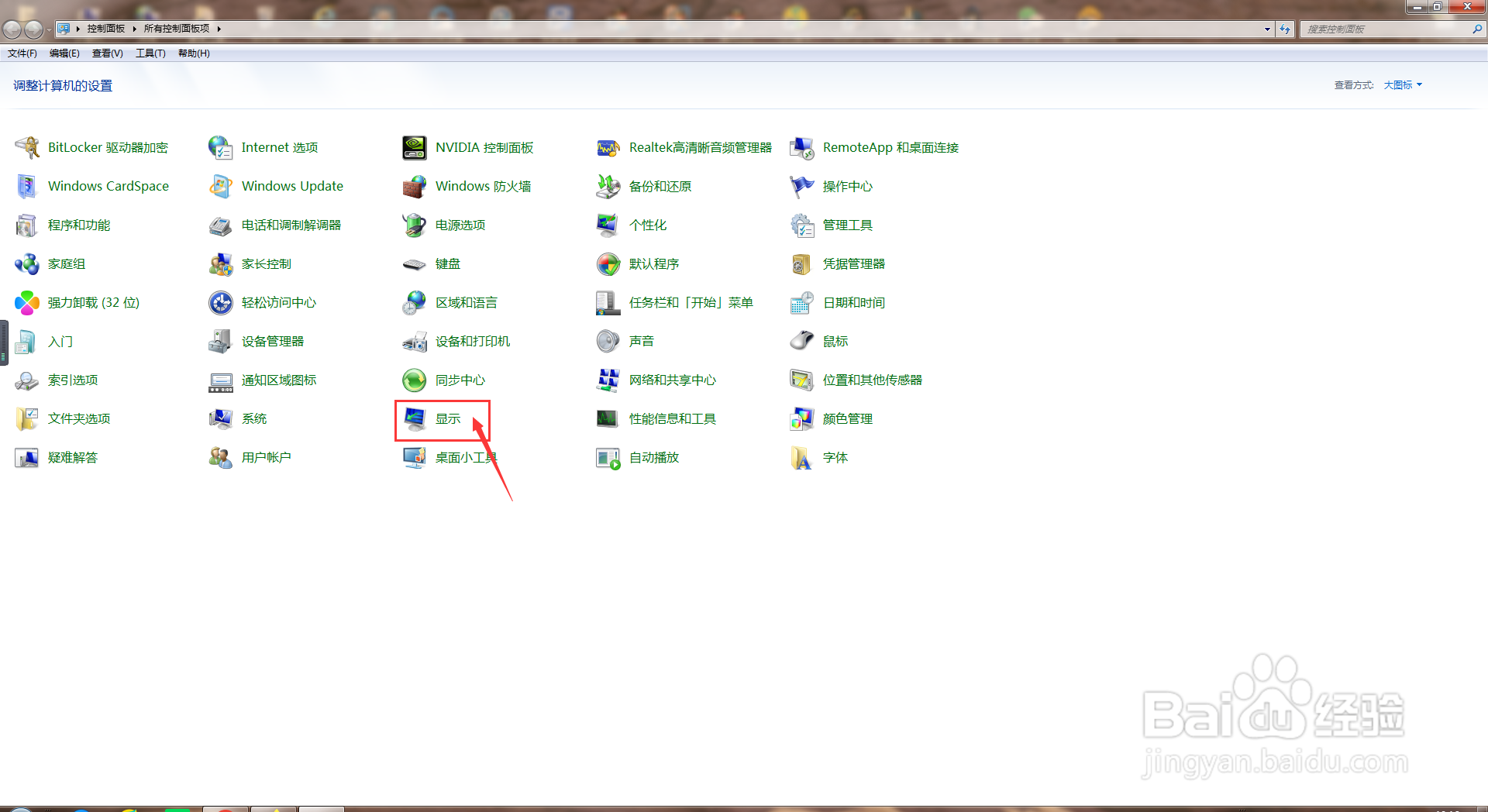
Task: Open 凭据管理器 icon
Action: pyautogui.click(x=802, y=263)
